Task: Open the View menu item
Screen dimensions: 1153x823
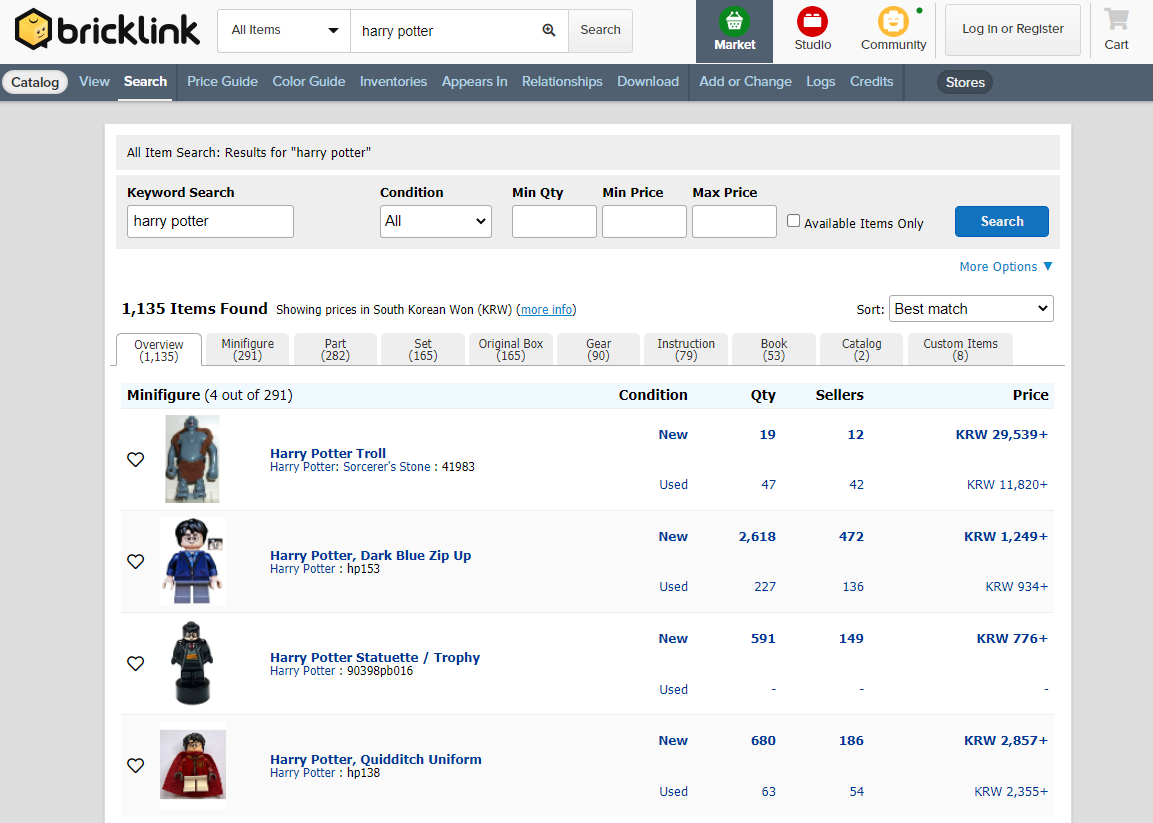Action: (94, 82)
